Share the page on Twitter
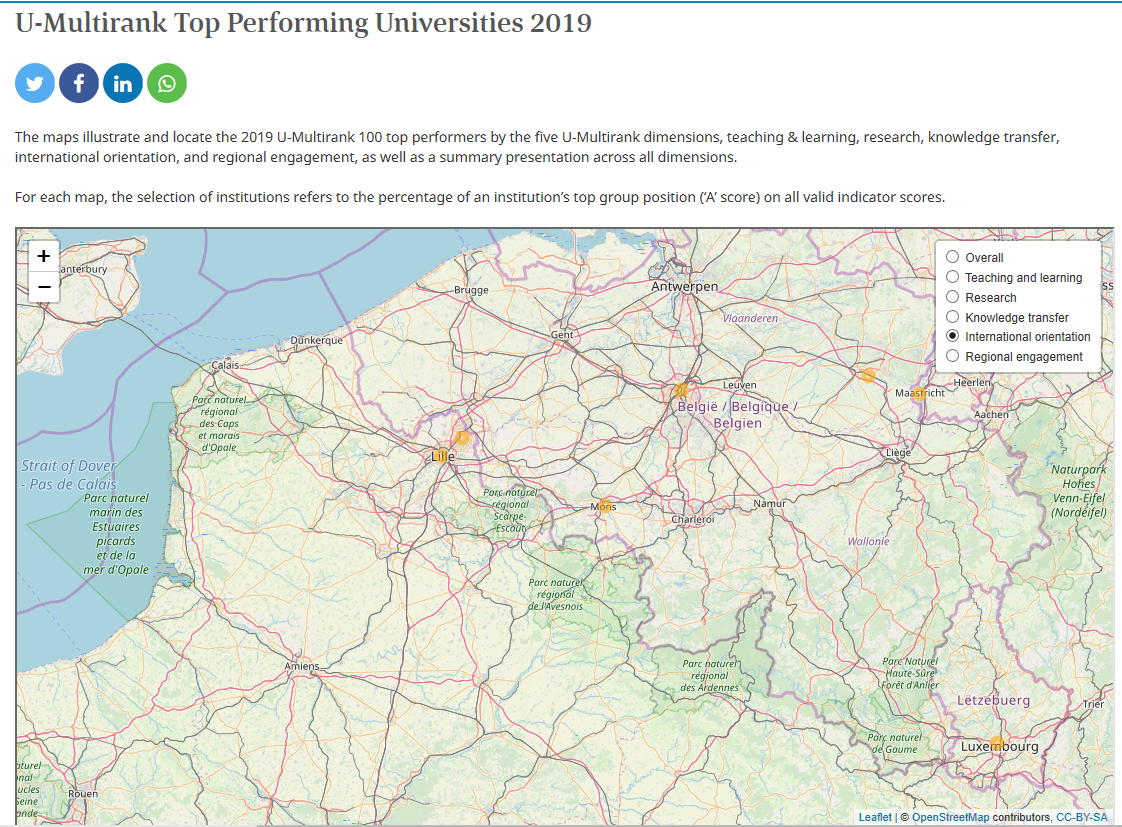Image resolution: width=1122 pixels, height=827 pixels. (x=35, y=84)
